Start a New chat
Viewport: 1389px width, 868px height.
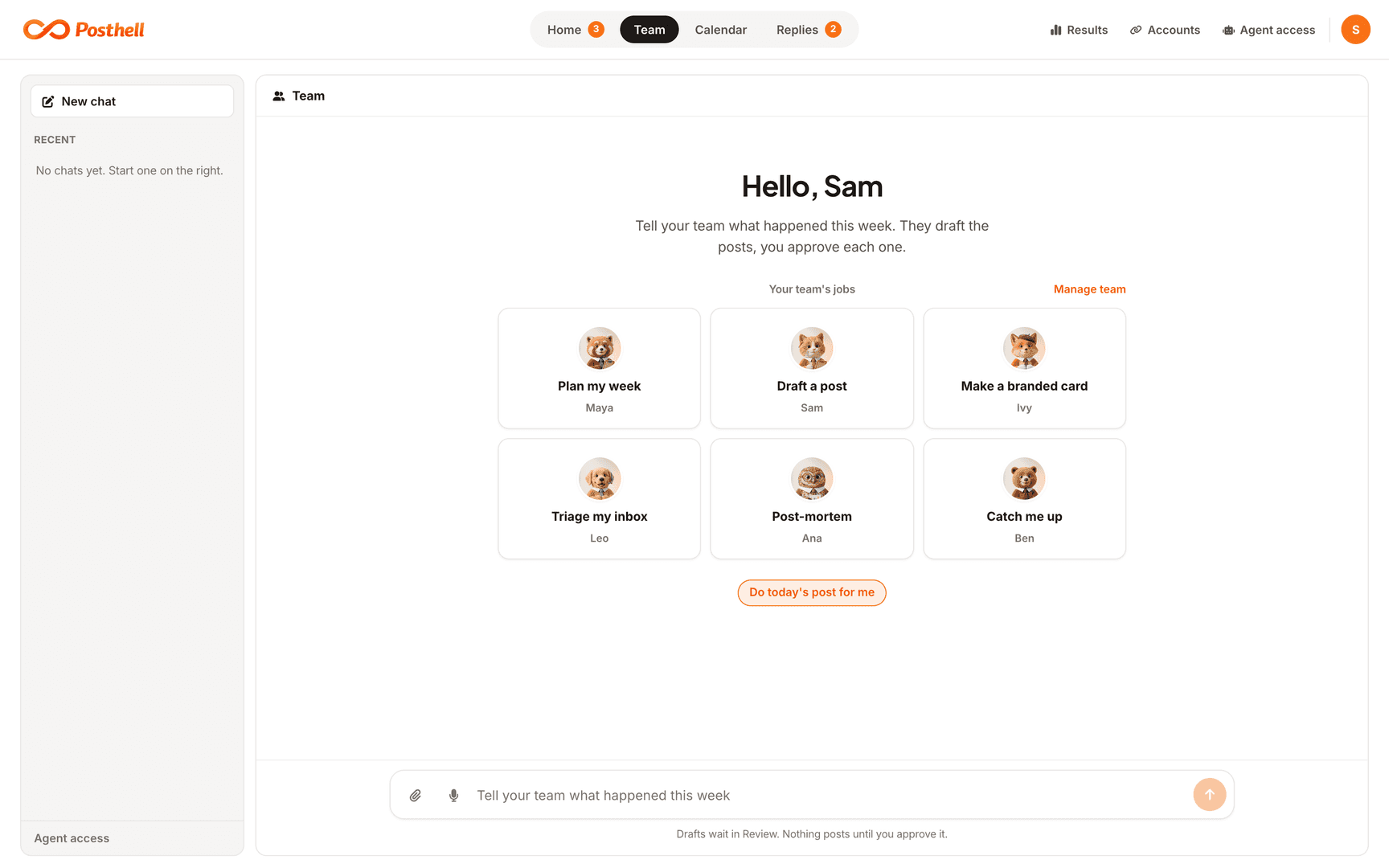point(132,101)
